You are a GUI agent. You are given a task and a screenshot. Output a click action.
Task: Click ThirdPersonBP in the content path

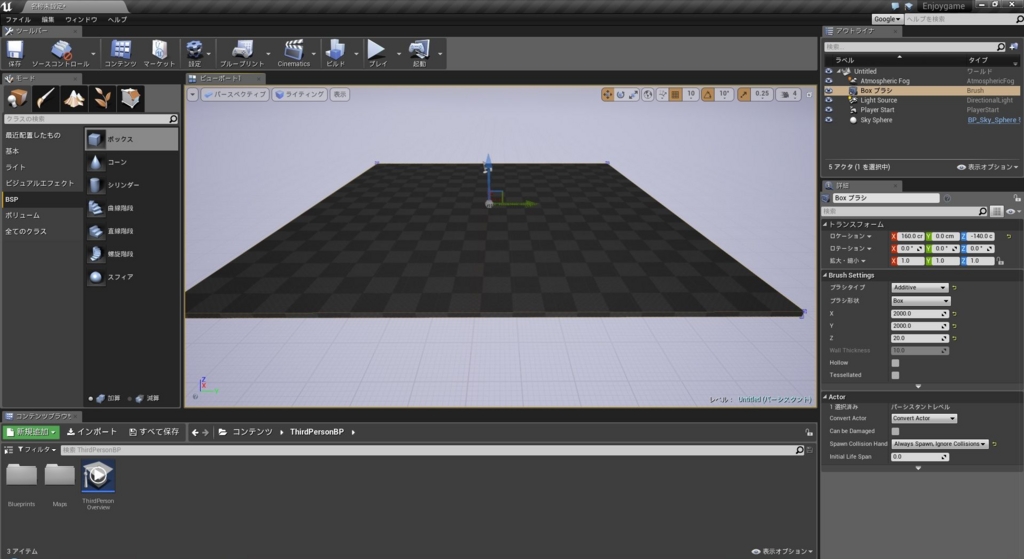coord(317,432)
